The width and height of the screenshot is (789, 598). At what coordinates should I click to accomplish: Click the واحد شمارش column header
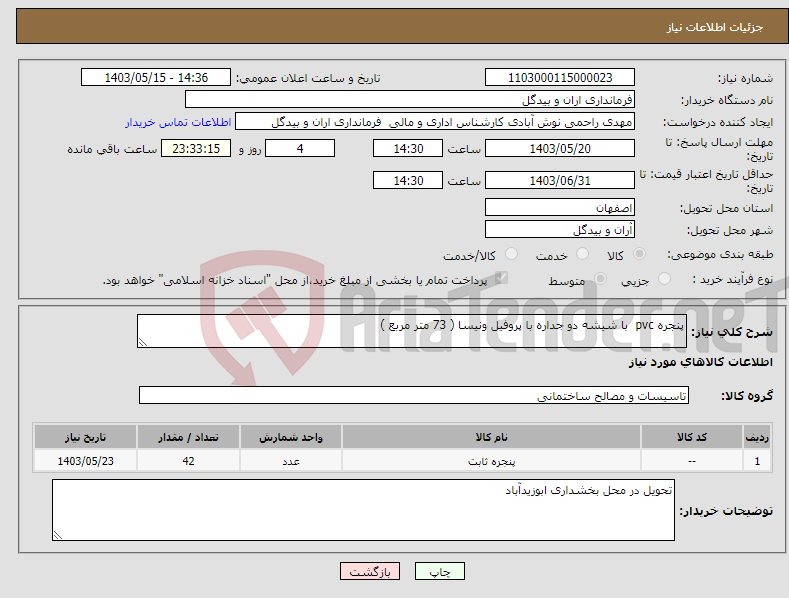(x=291, y=437)
